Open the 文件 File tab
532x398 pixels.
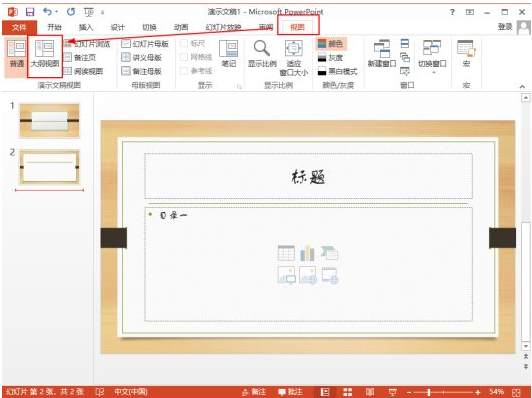point(19,27)
